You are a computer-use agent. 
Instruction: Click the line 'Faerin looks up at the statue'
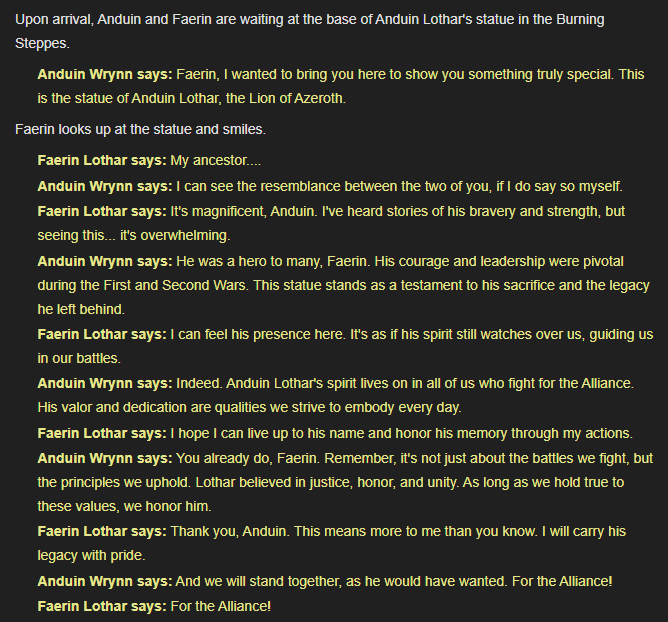[x=140, y=129]
